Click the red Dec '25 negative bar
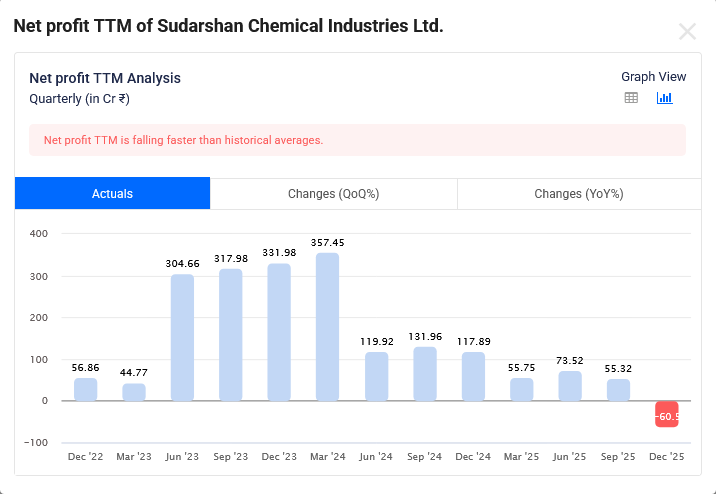716x494 pixels. pos(667,414)
